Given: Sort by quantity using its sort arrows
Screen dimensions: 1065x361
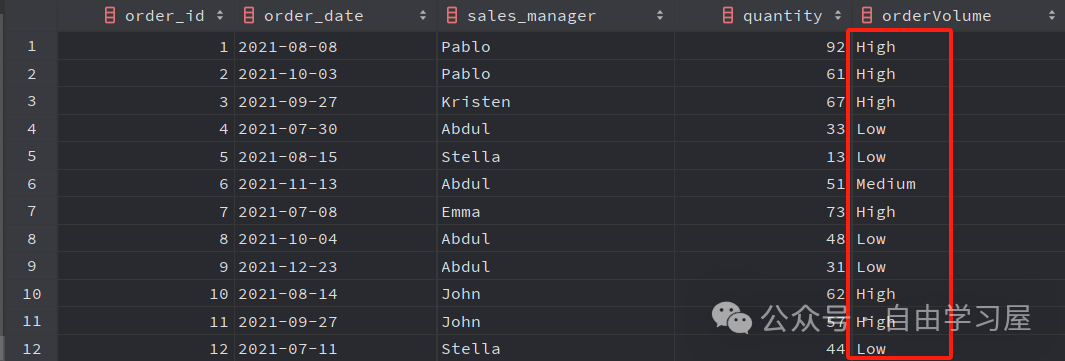Looking at the screenshot, I should click(836, 16).
